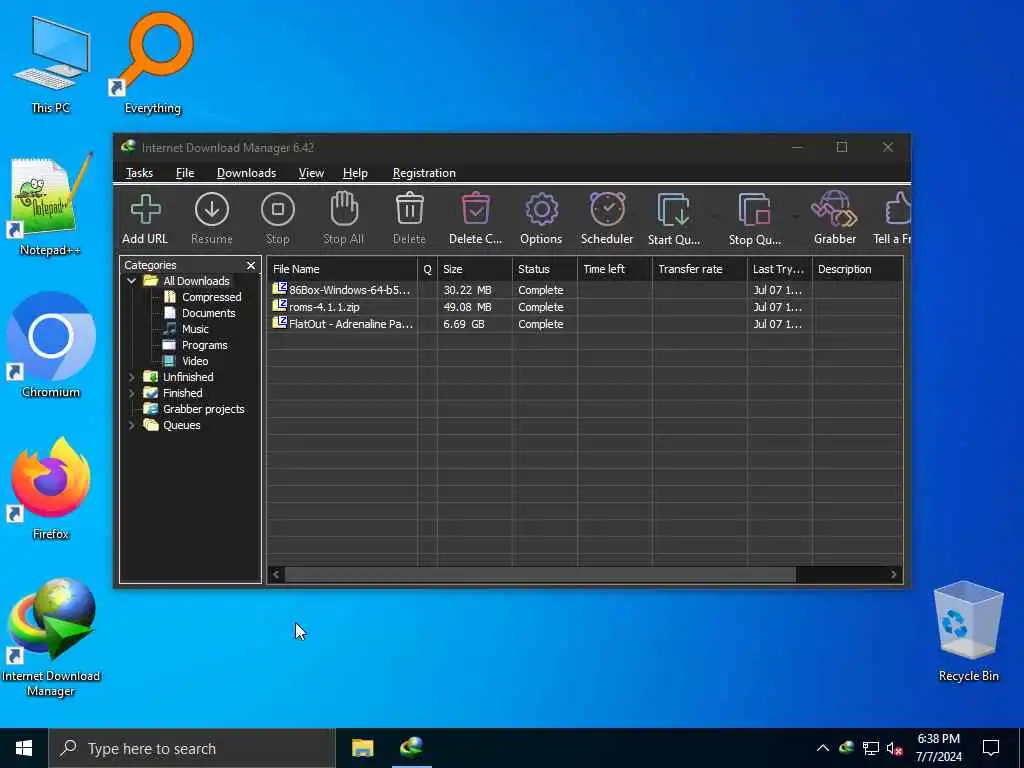Sort by Size column header
Image resolution: width=1024 pixels, height=768 pixels.
point(475,269)
